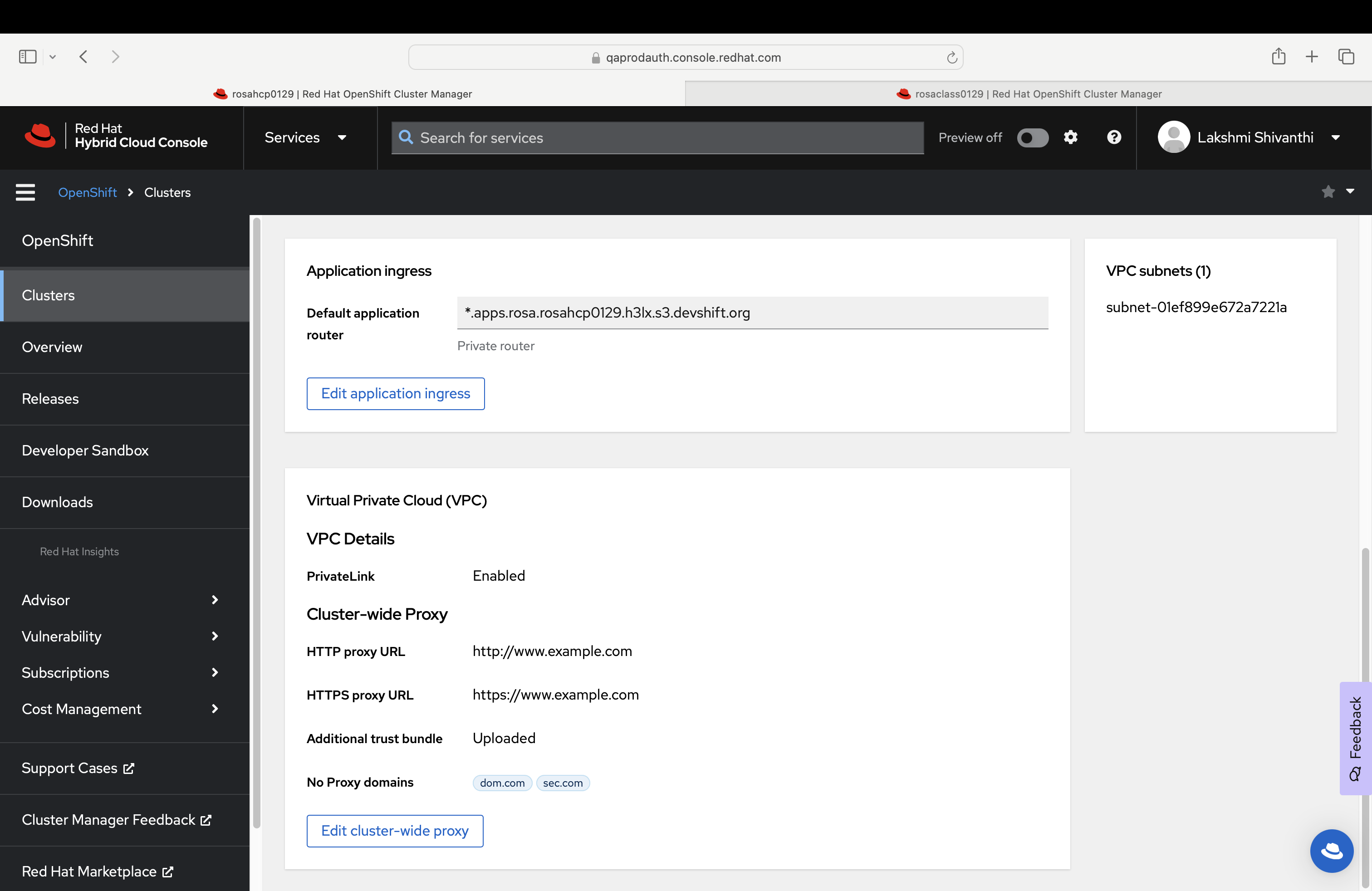The image size is (1372, 891).
Task: Click Edit application ingress button
Action: pos(396,394)
